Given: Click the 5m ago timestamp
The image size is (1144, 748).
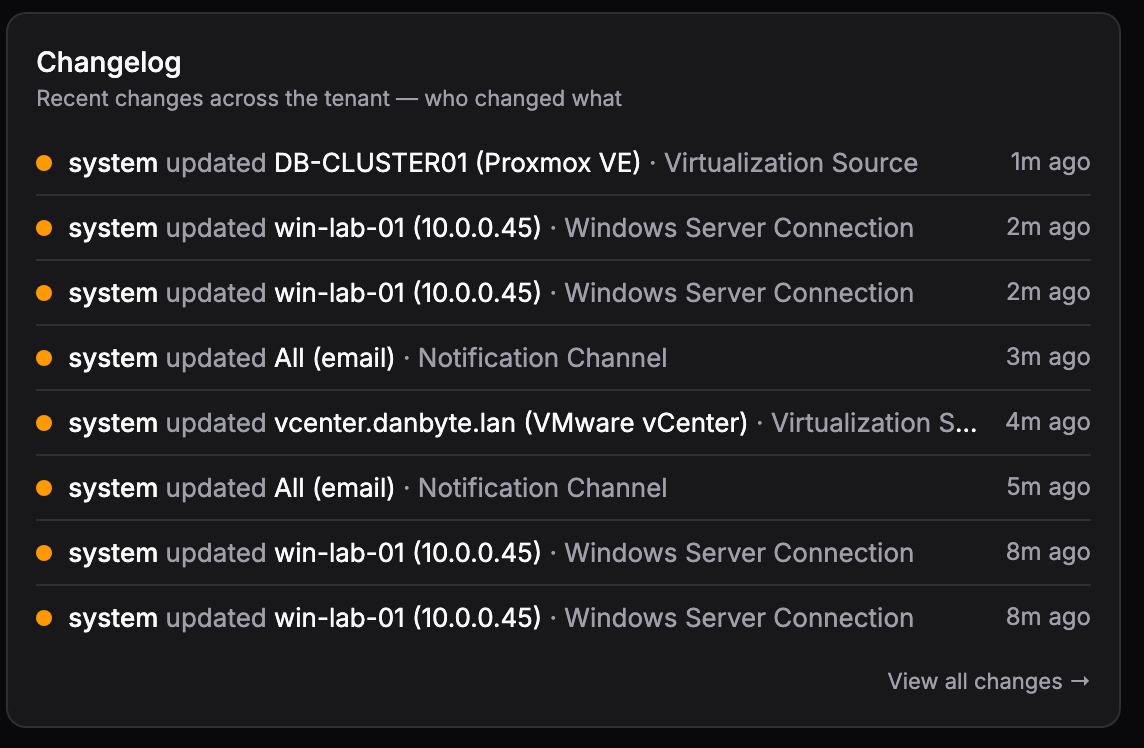Looking at the screenshot, I should tap(1048, 487).
